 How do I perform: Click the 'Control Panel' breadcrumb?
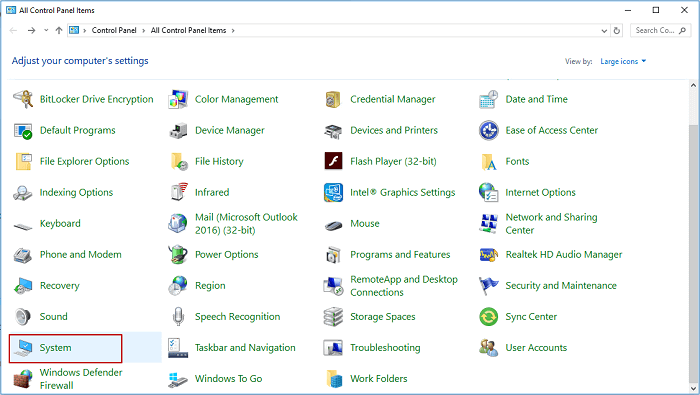click(114, 30)
